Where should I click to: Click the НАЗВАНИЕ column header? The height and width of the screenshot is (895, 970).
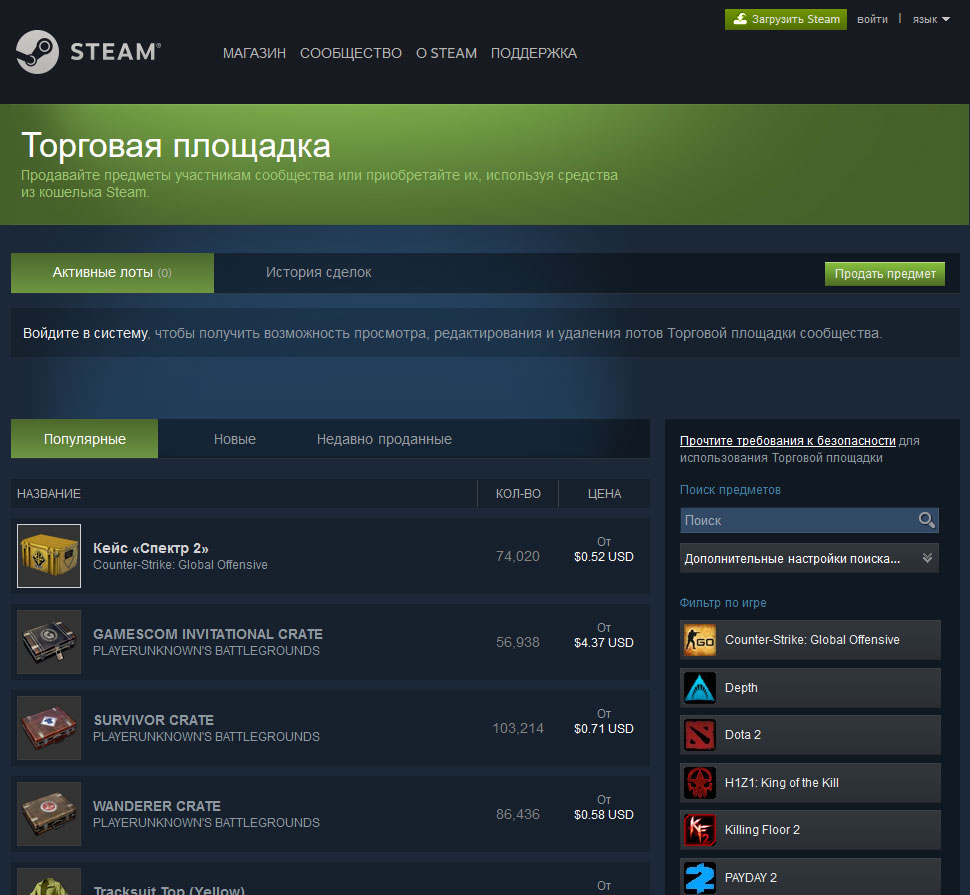point(49,494)
